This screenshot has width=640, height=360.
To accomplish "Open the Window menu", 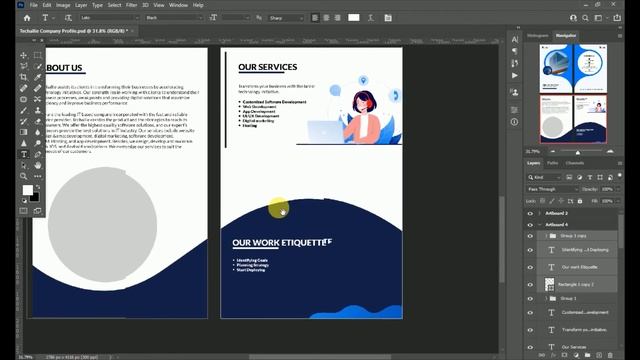I will (178, 5).
